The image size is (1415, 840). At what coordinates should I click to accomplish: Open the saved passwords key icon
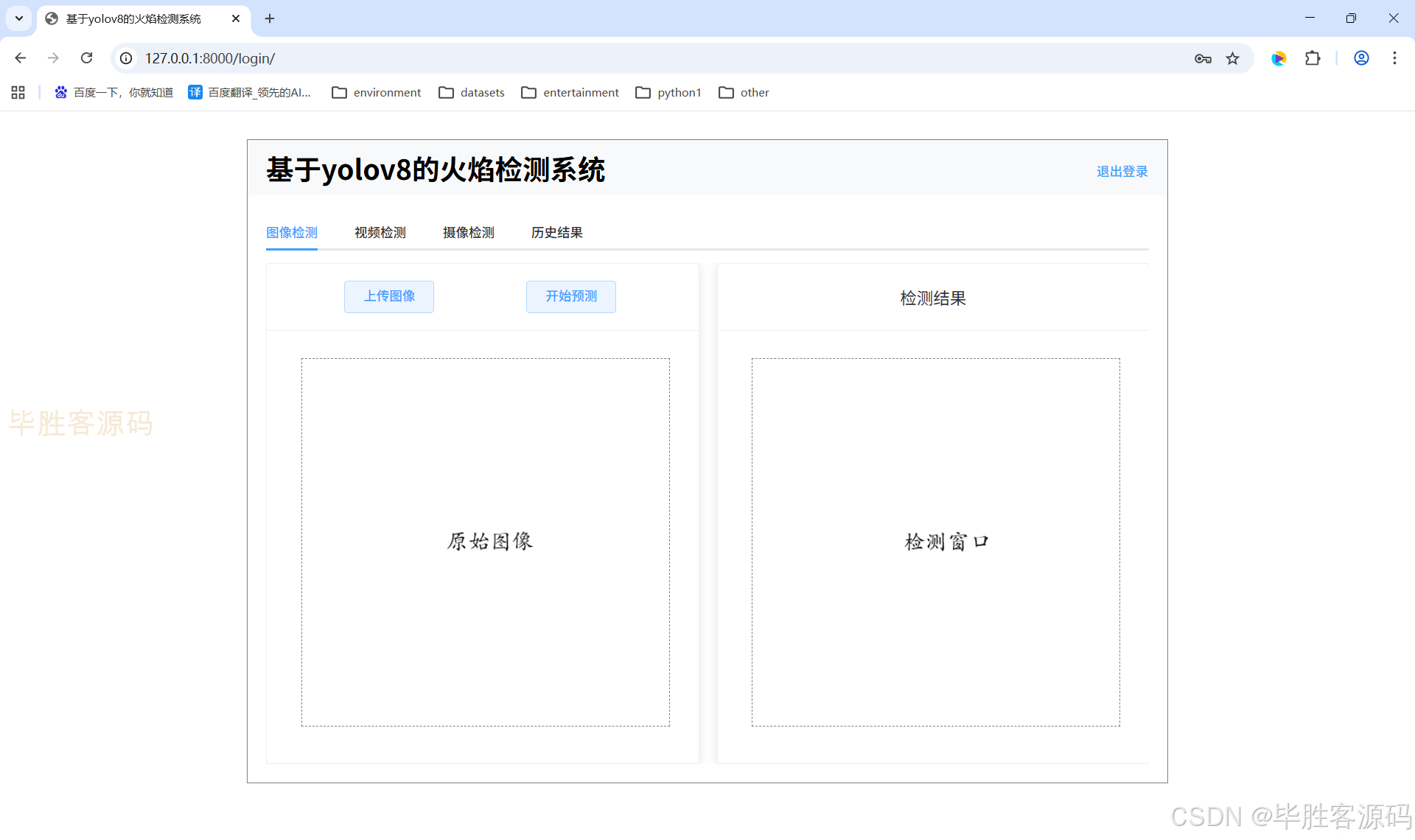(1203, 58)
